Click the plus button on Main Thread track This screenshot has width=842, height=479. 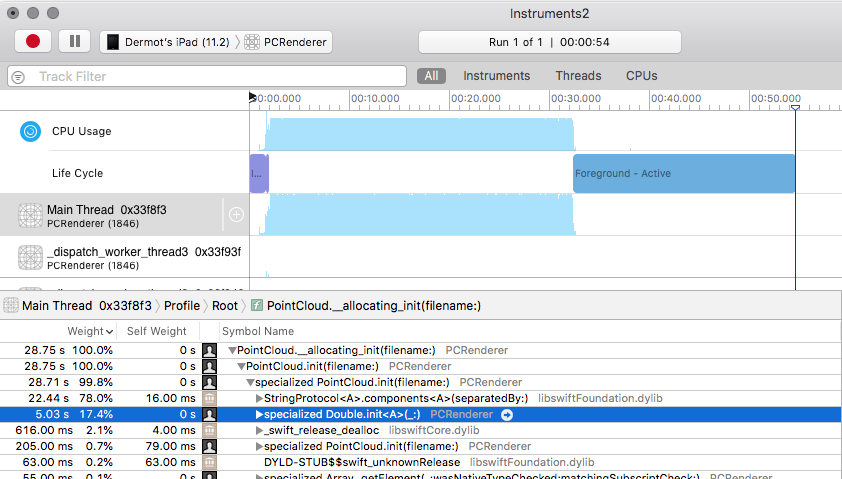tap(236, 214)
